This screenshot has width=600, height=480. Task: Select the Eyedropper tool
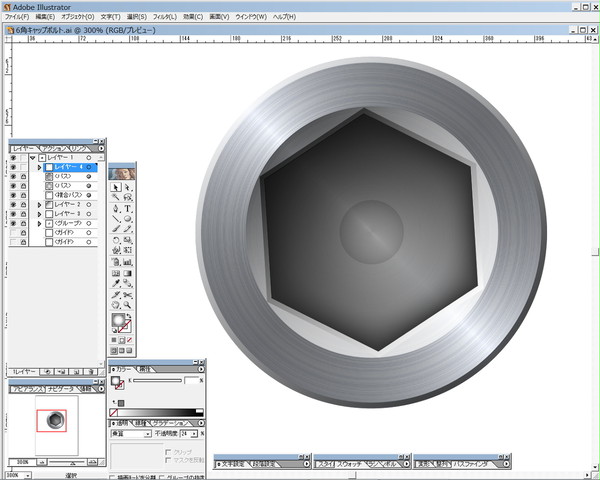click(x=116, y=284)
